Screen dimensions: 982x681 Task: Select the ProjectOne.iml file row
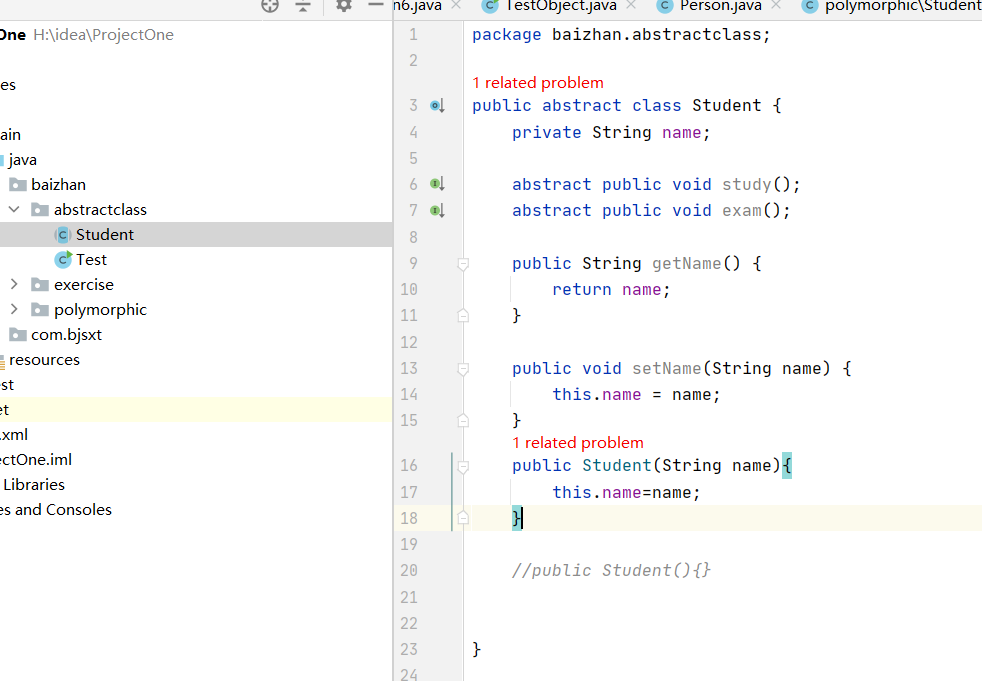click(x=36, y=460)
